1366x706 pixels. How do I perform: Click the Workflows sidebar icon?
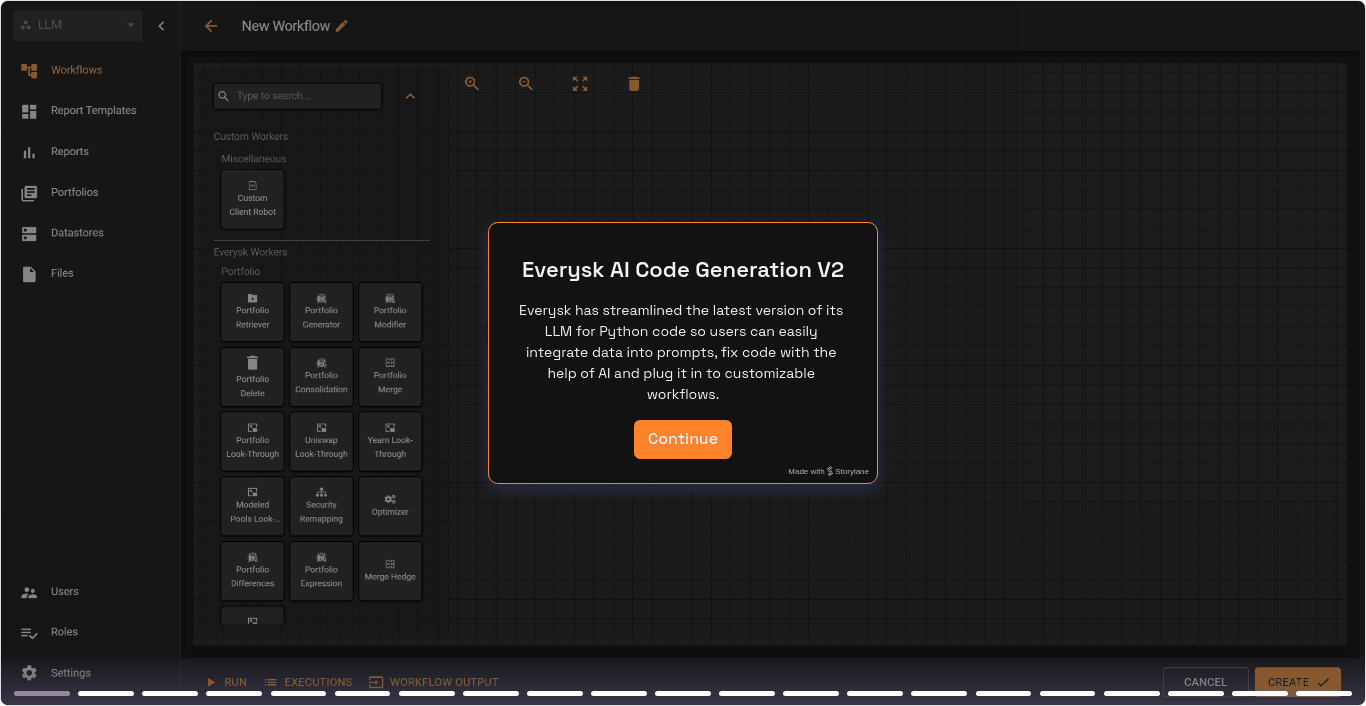point(29,70)
